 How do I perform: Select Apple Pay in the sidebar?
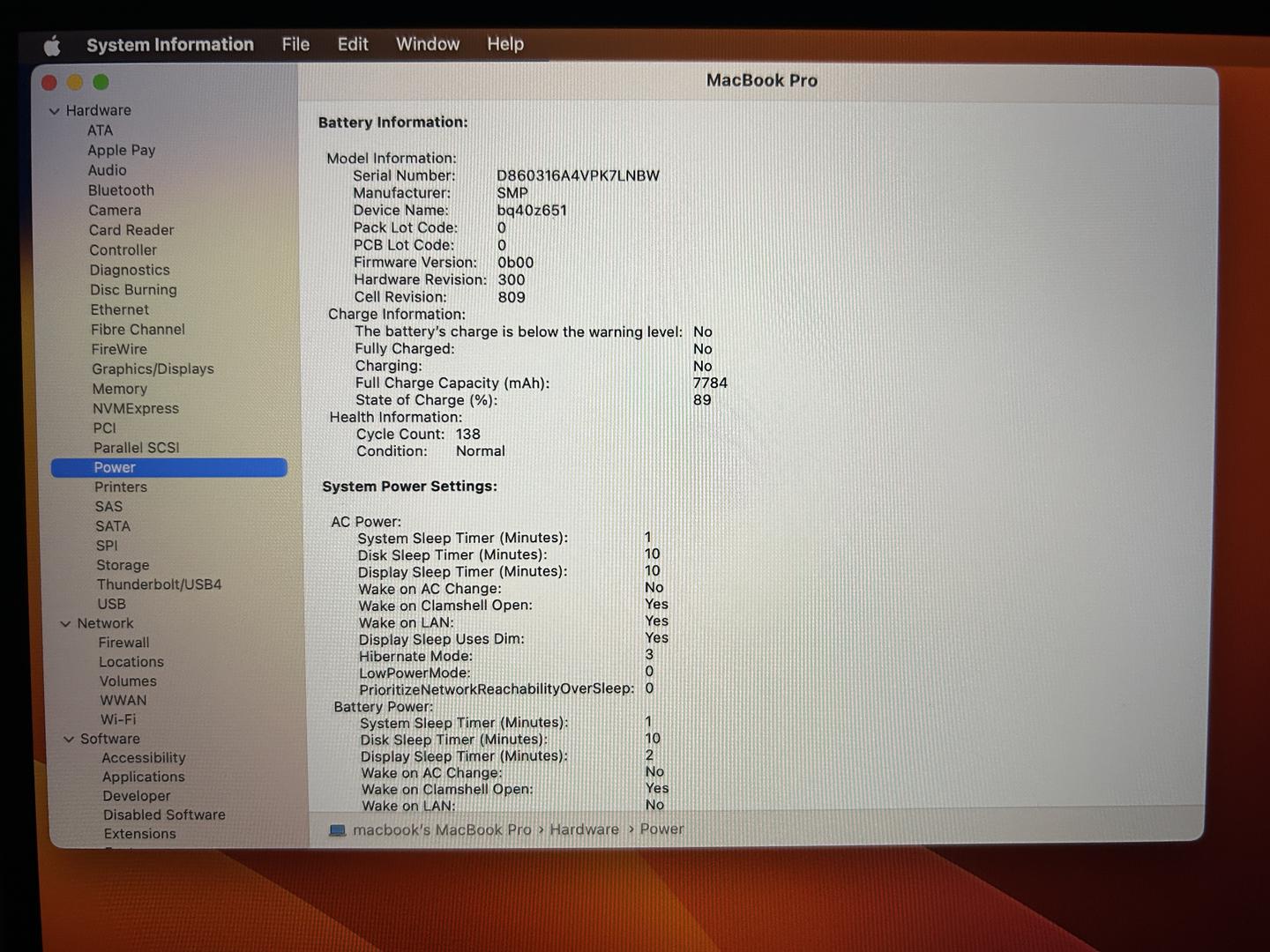(x=122, y=151)
